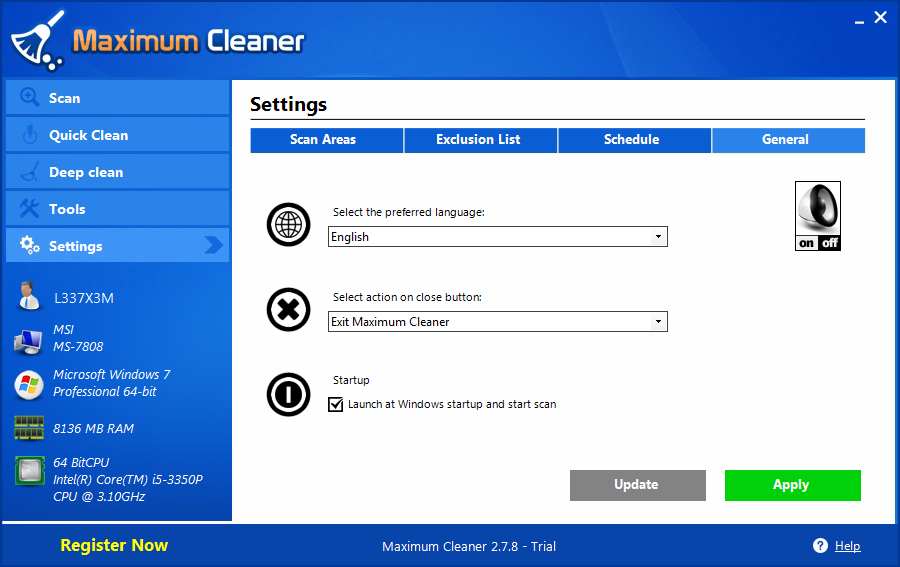900x567 pixels.
Task: Turn sound off with the 'off' toggle
Action: (829, 243)
